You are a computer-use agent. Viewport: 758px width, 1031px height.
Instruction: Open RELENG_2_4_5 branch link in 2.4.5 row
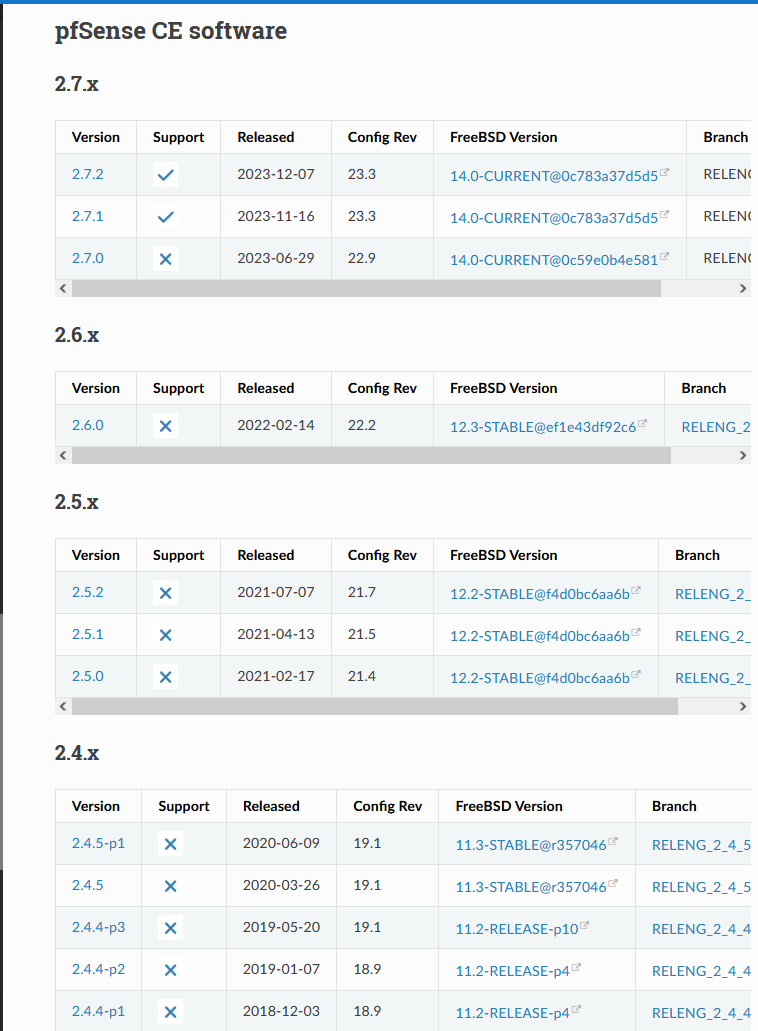click(x=701, y=887)
